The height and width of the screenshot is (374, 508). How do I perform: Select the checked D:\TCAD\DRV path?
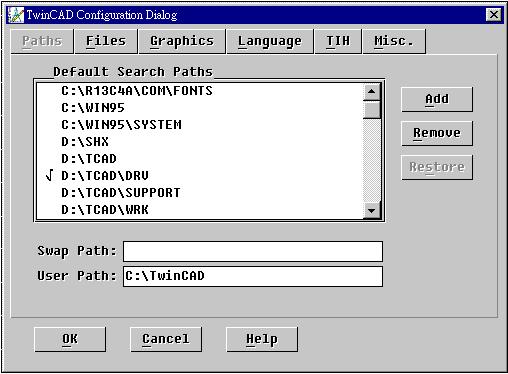click(200, 176)
